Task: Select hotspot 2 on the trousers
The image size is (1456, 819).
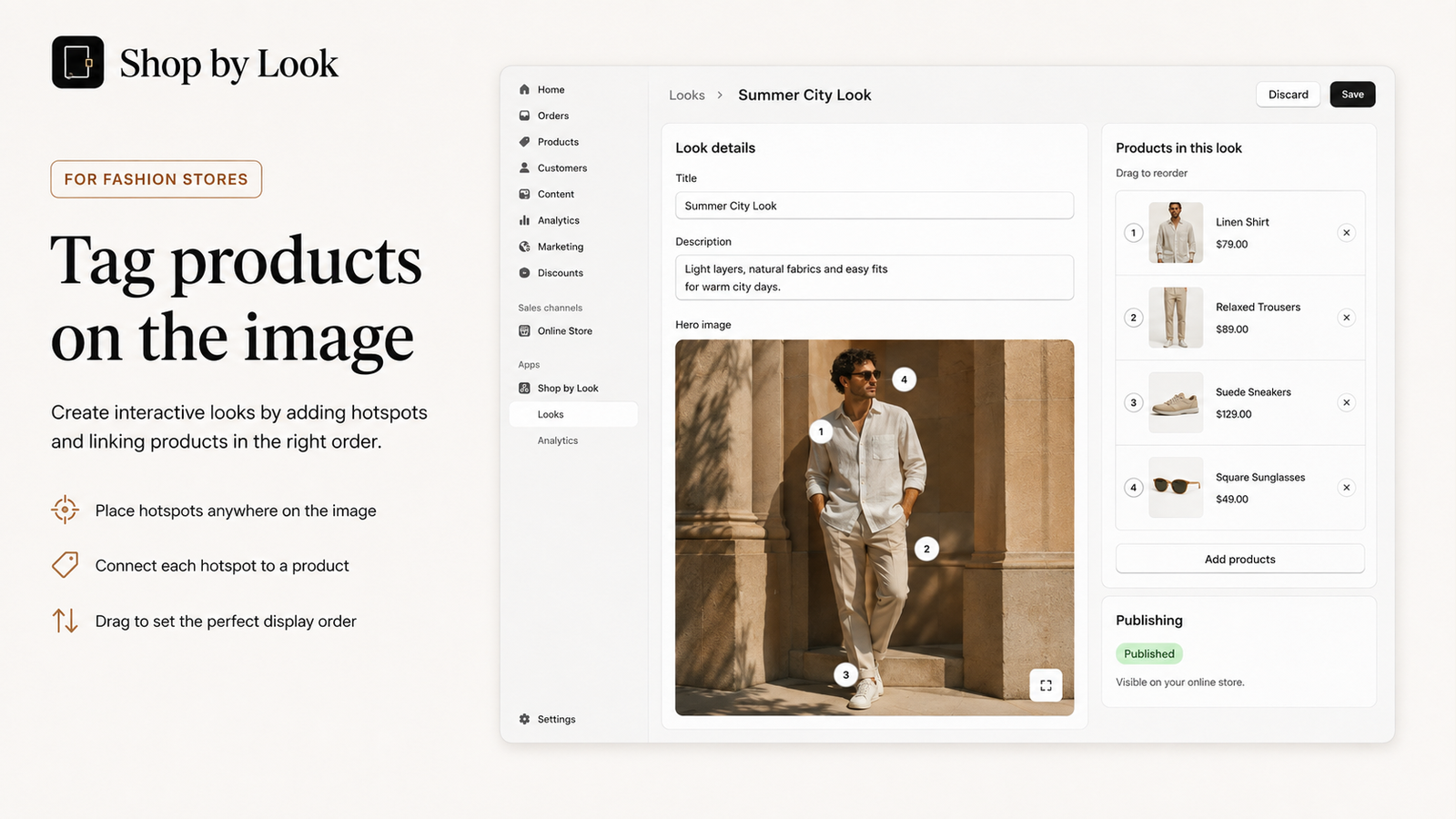Action: 926,549
